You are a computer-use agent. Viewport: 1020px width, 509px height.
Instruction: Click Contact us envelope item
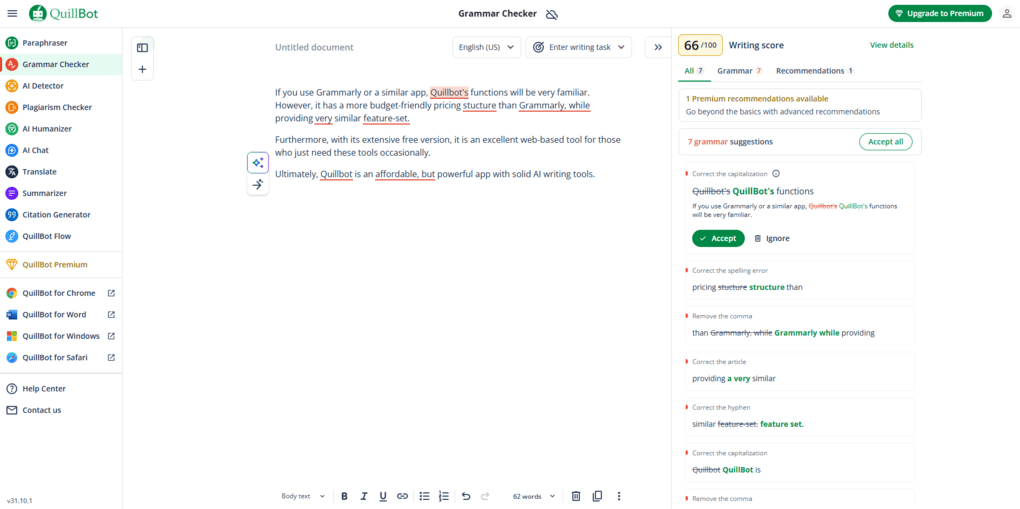pos(61,410)
